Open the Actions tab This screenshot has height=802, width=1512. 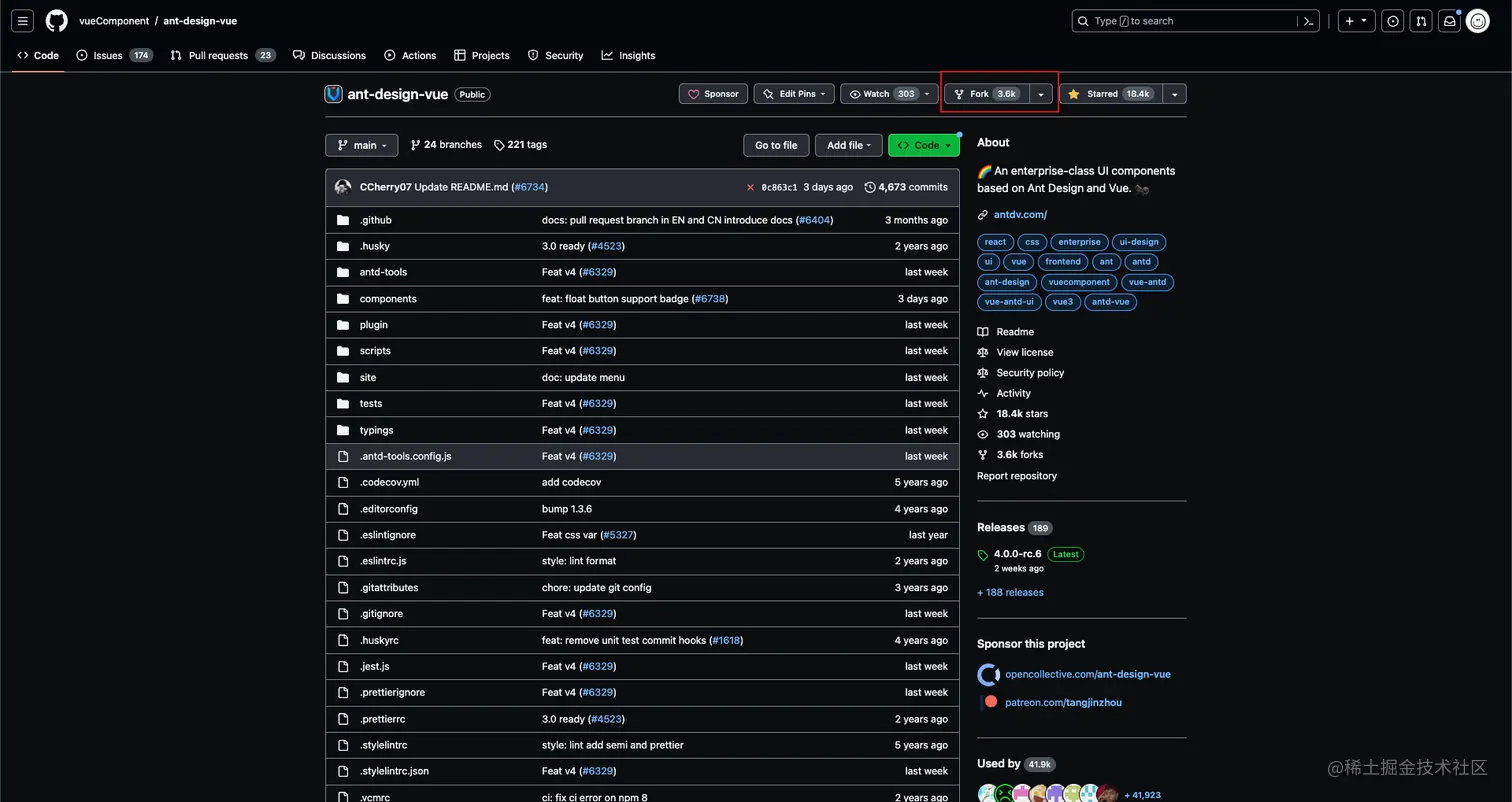[410, 56]
